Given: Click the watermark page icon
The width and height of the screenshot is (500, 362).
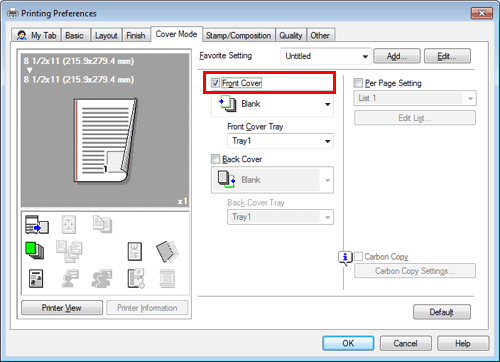Looking at the screenshot, I should pos(135,251).
